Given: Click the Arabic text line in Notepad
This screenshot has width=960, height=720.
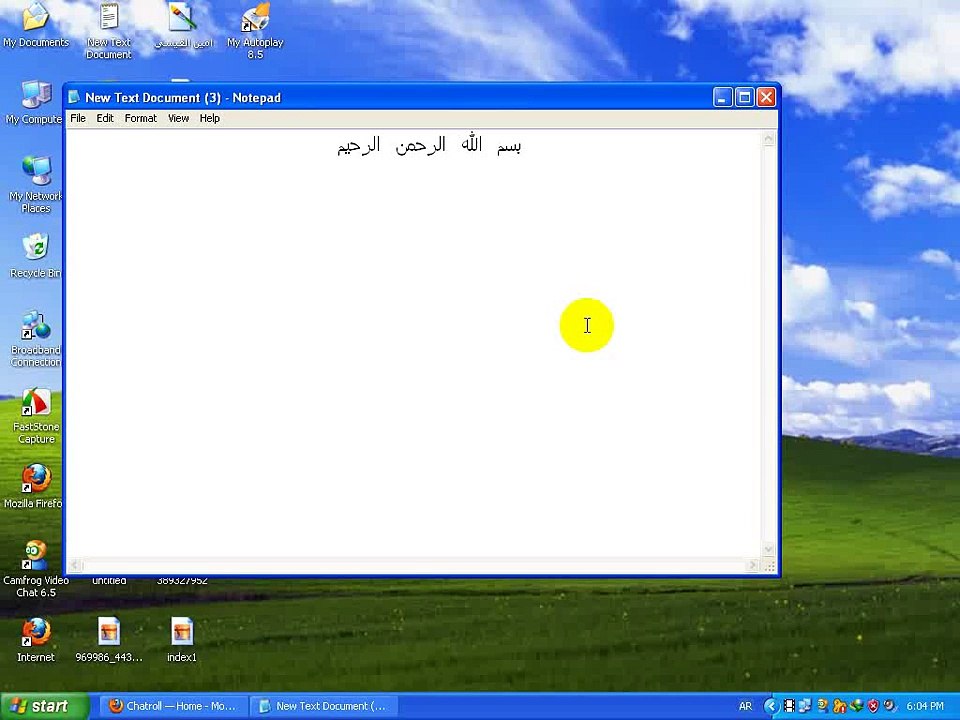Looking at the screenshot, I should pyautogui.click(x=429, y=146).
